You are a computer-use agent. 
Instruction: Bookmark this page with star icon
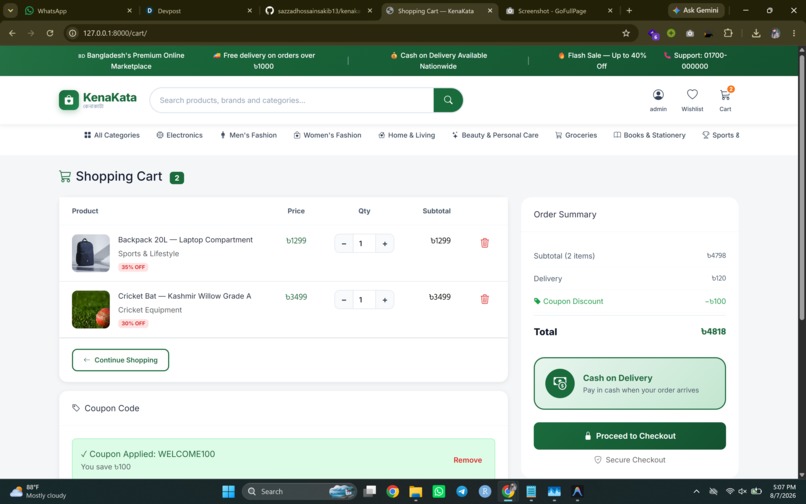pyautogui.click(x=626, y=33)
